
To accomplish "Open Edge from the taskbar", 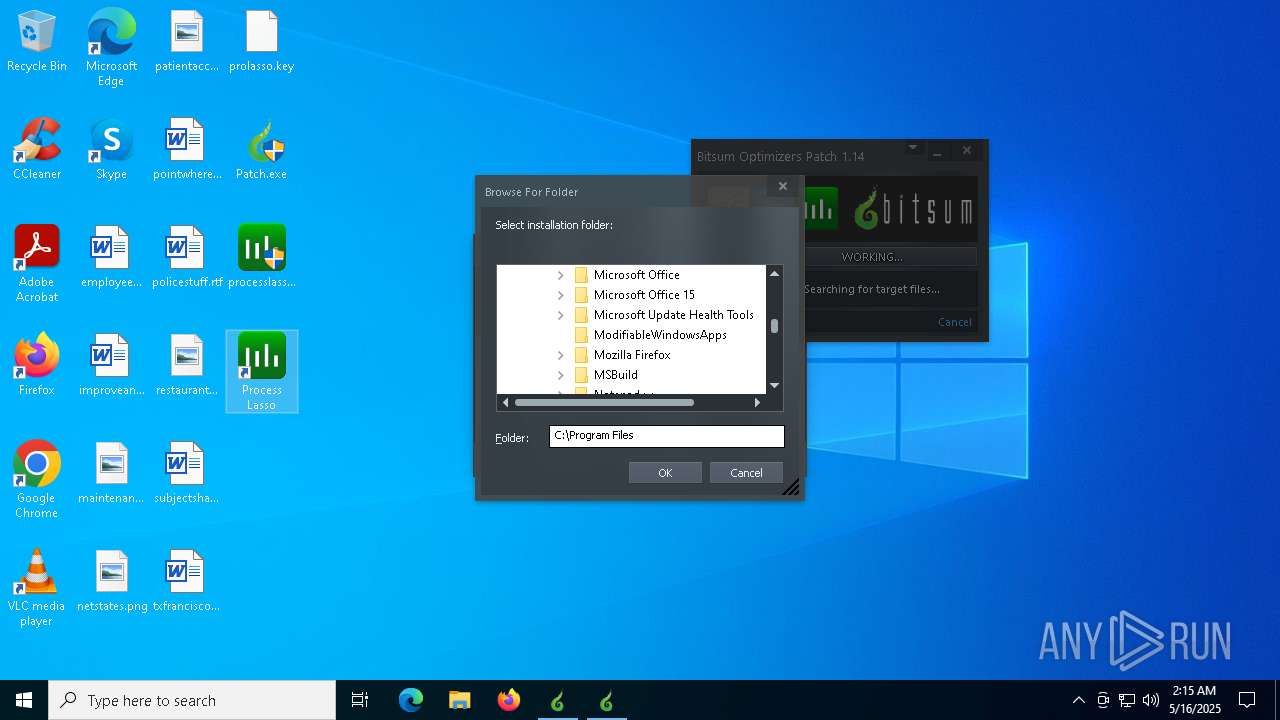I will pos(410,700).
